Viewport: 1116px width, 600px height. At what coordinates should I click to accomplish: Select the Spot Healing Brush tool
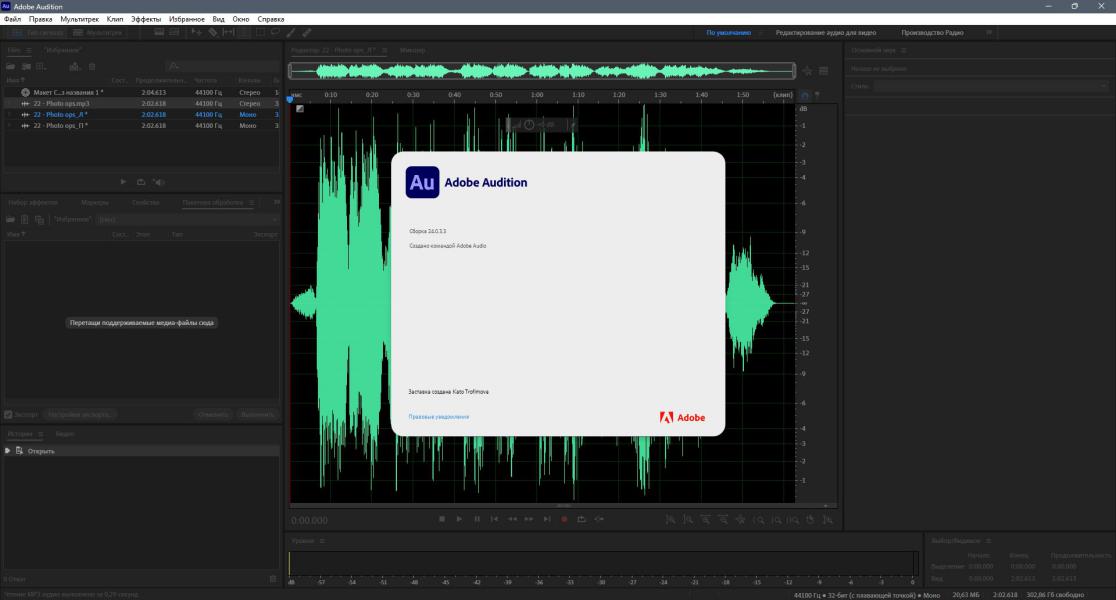coord(307,33)
